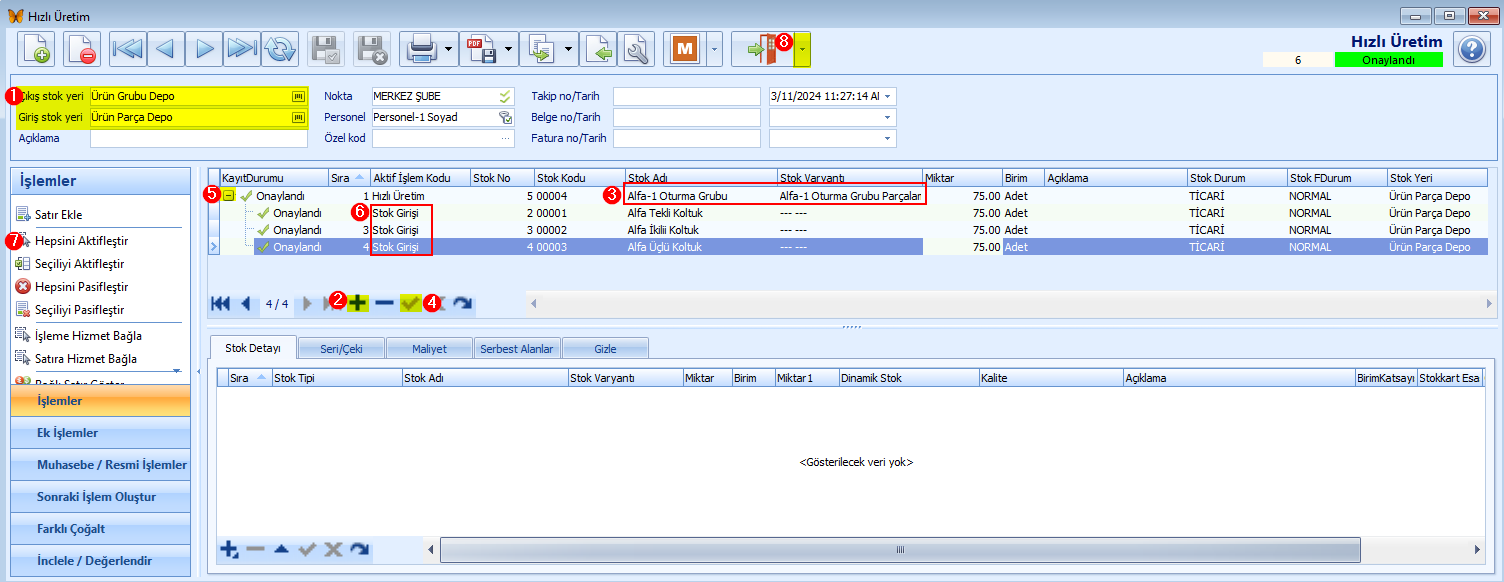
Task: Open the Belge no/Tarih date dropdown
Action: tap(887, 117)
